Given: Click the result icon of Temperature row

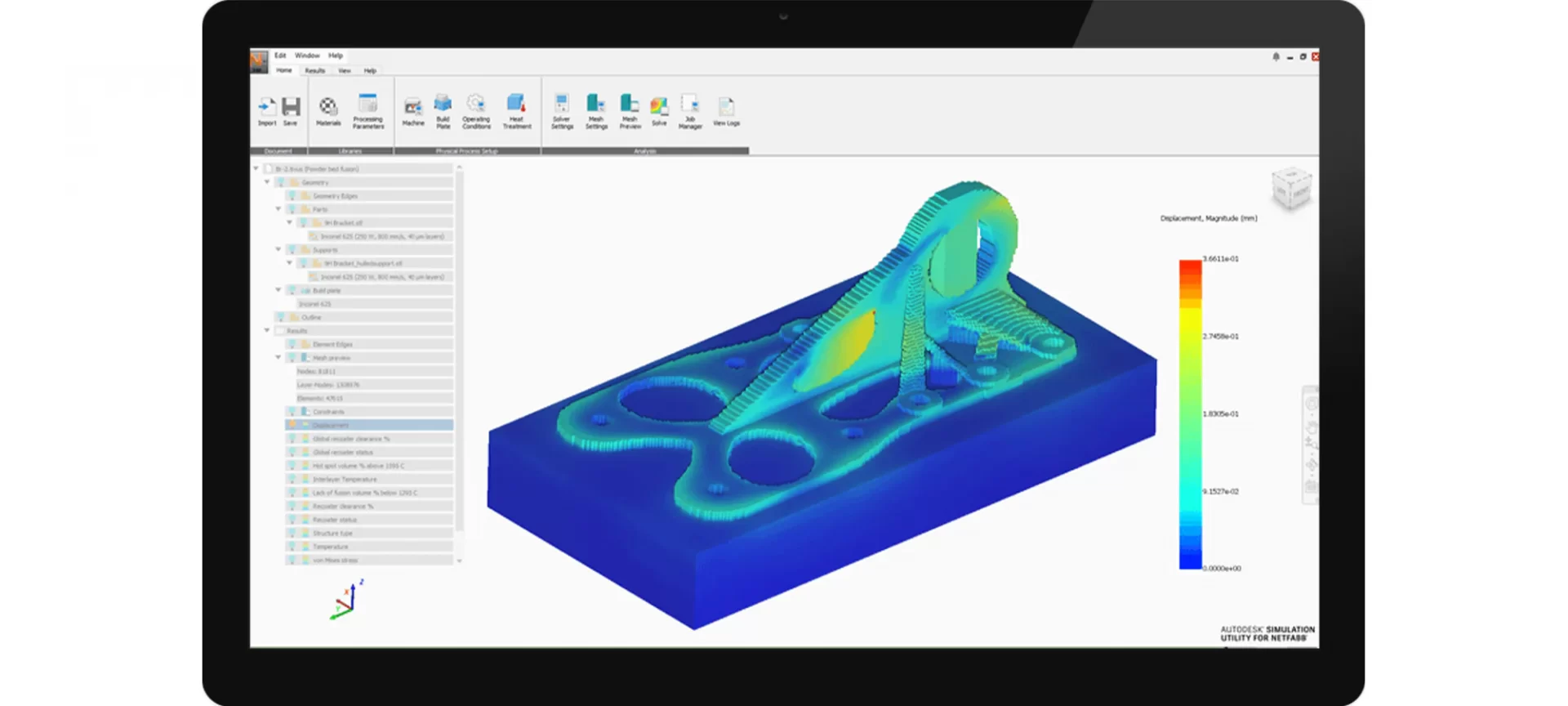Looking at the screenshot, I should [305, 547].
